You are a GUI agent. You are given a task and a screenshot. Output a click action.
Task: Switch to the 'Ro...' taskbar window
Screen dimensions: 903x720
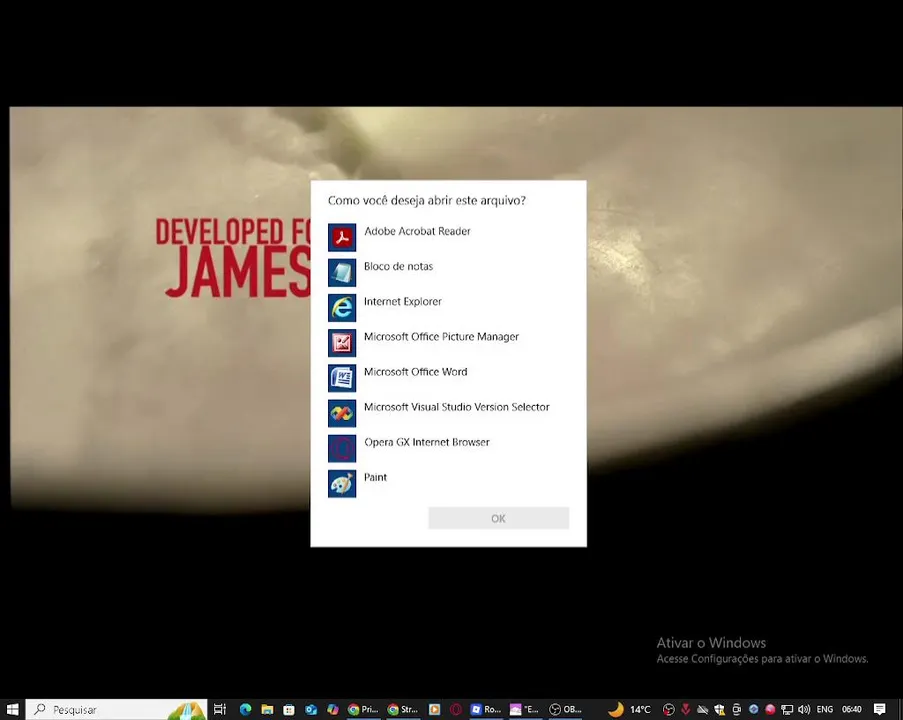pos(486,709)
